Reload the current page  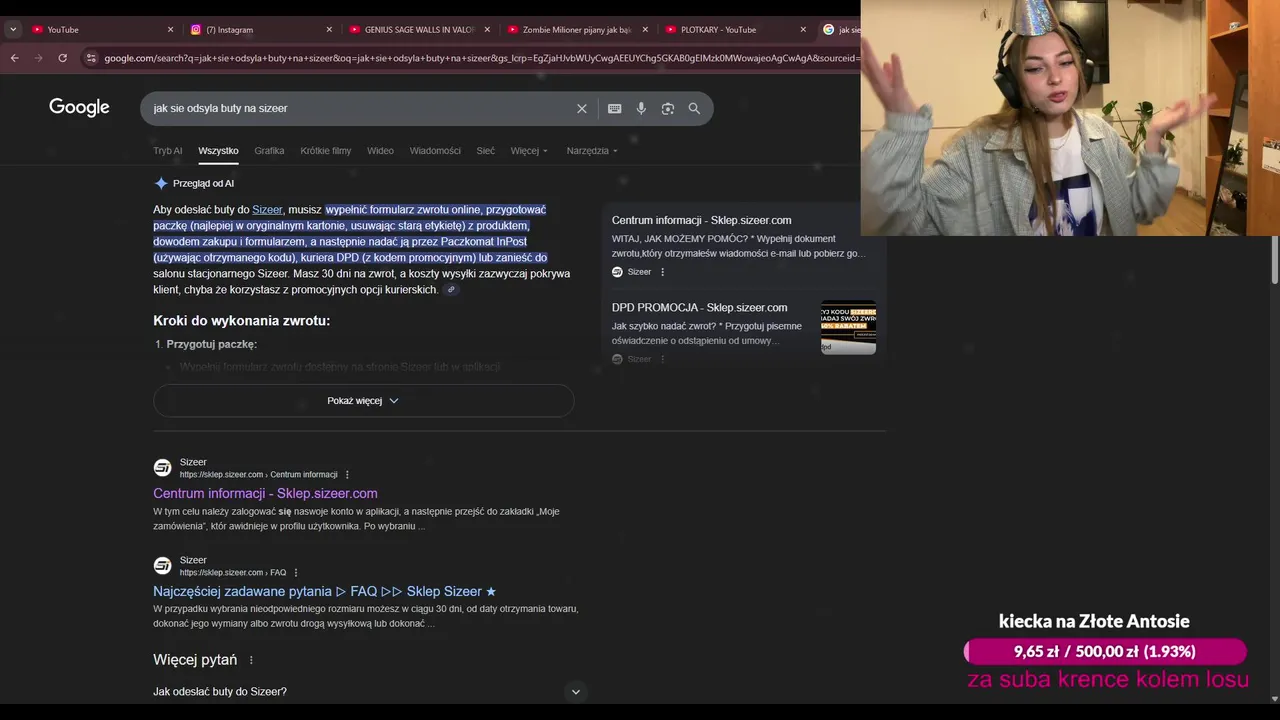62,58
